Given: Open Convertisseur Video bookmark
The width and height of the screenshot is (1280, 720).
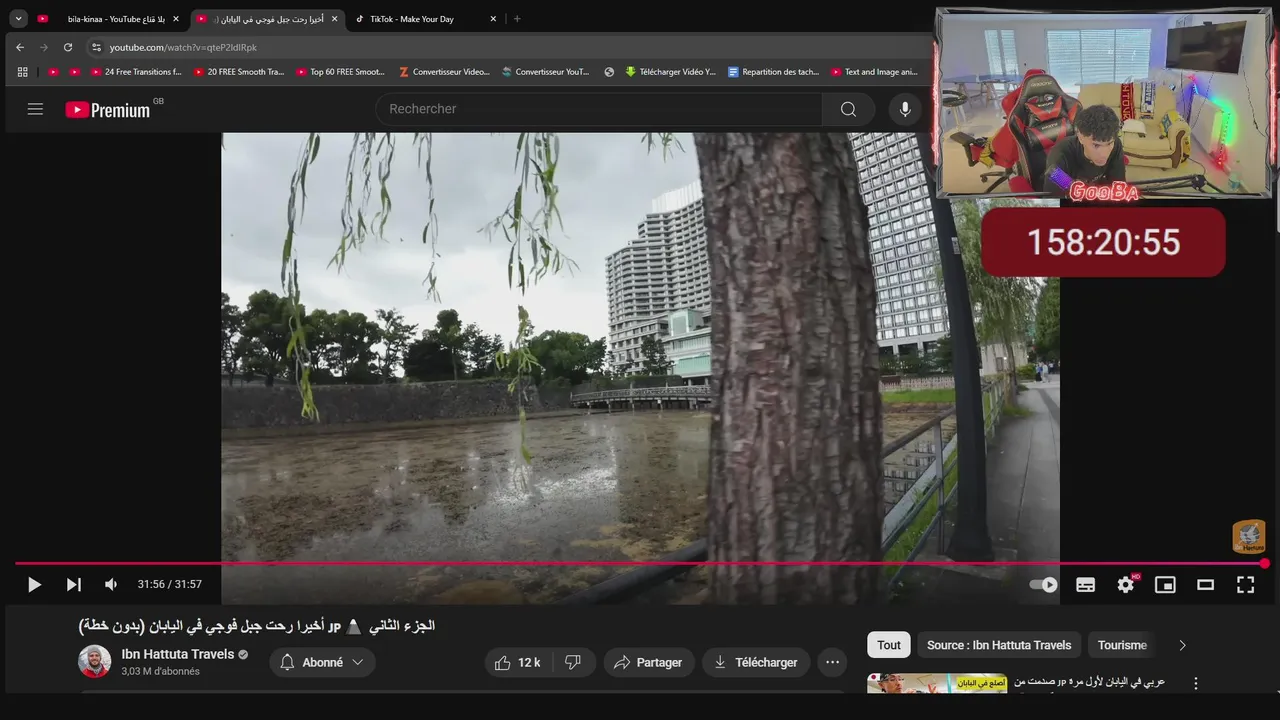Looking at the screenshot, I should (x=444, y=72).
